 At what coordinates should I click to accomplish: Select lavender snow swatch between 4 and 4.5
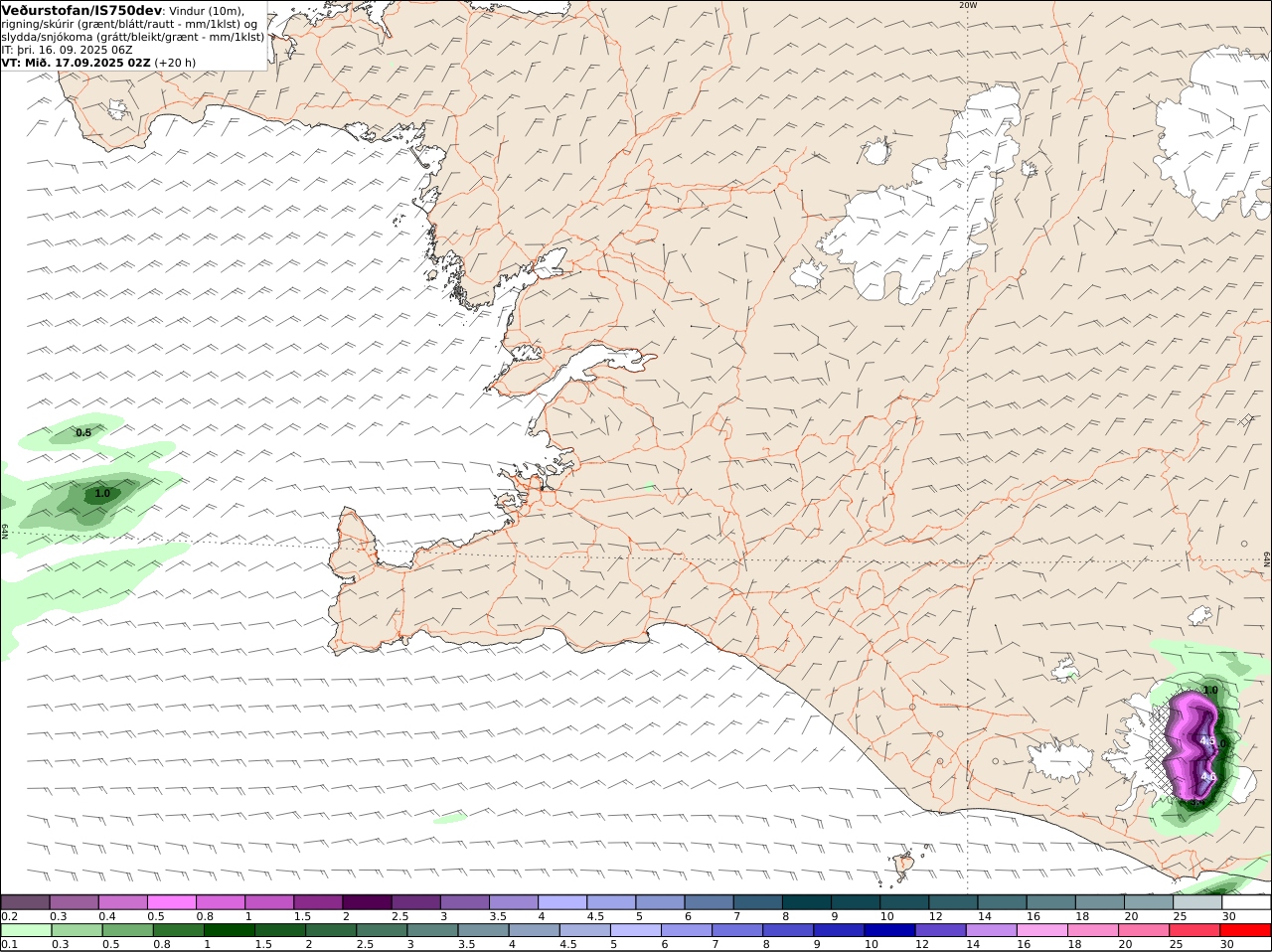point(562,902)
